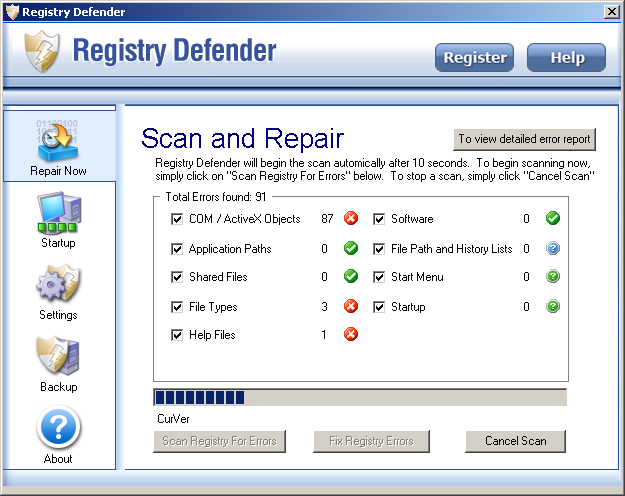
Task: Uncheck File Path and History Lists
Action: [x=379, y=249]
